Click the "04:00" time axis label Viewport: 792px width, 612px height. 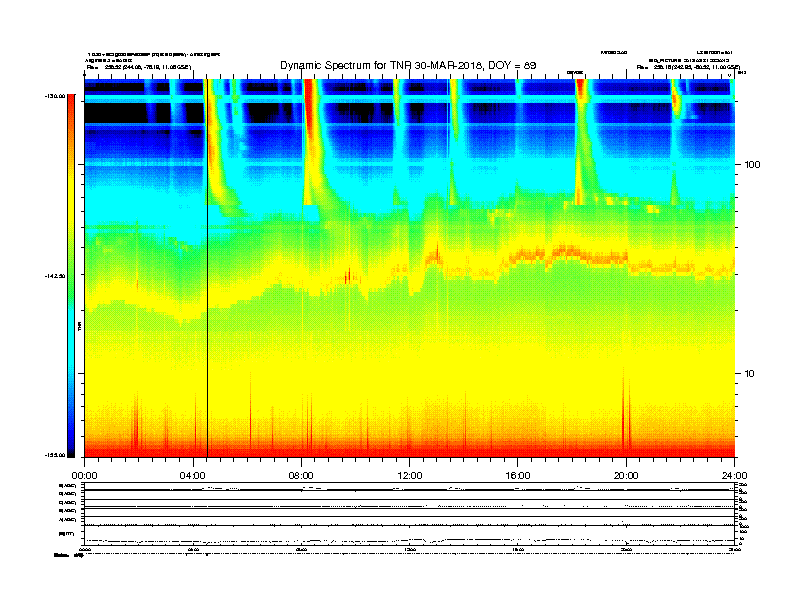coord(193,476)
